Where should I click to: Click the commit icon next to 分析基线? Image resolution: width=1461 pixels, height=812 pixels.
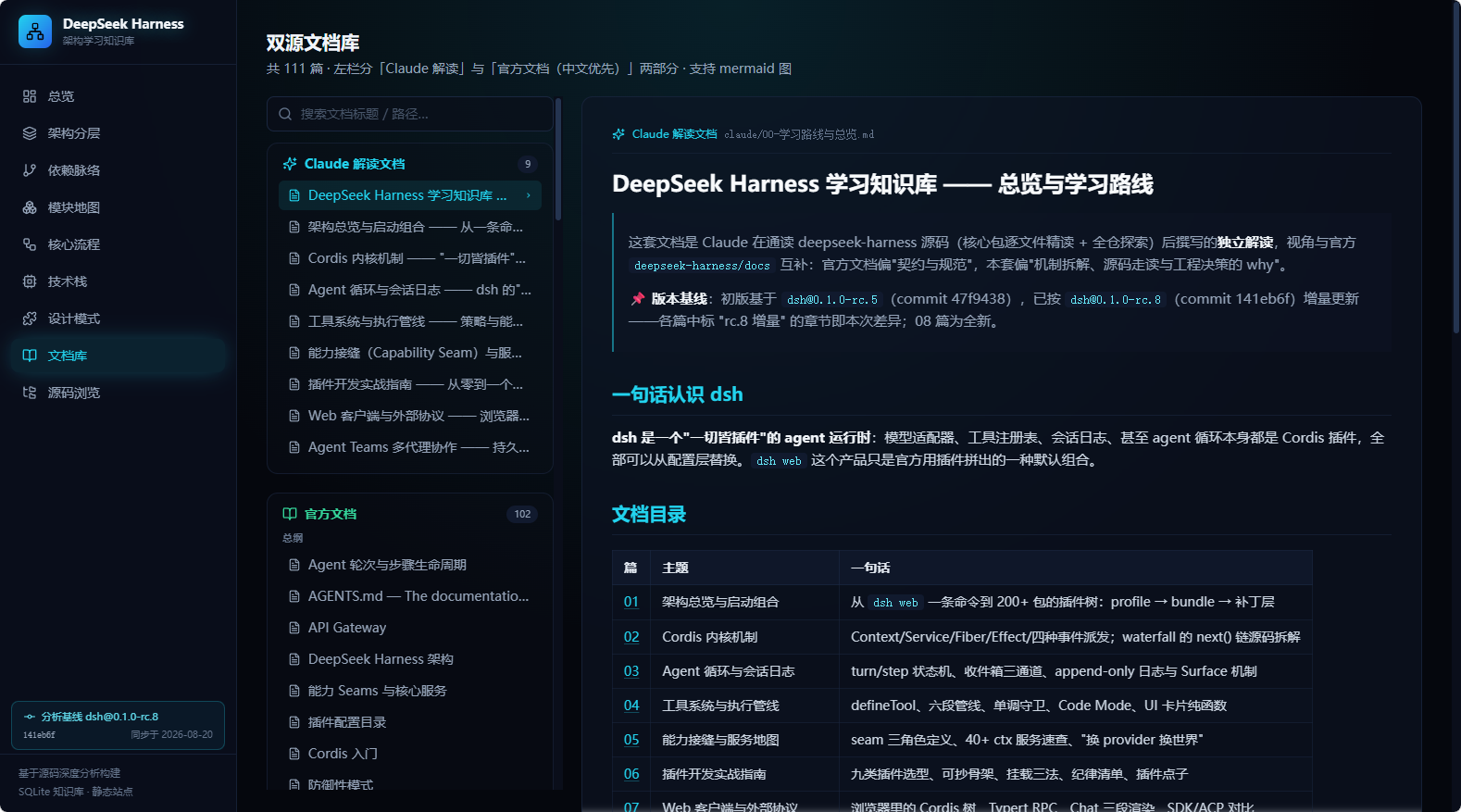(x=30, y=717)
